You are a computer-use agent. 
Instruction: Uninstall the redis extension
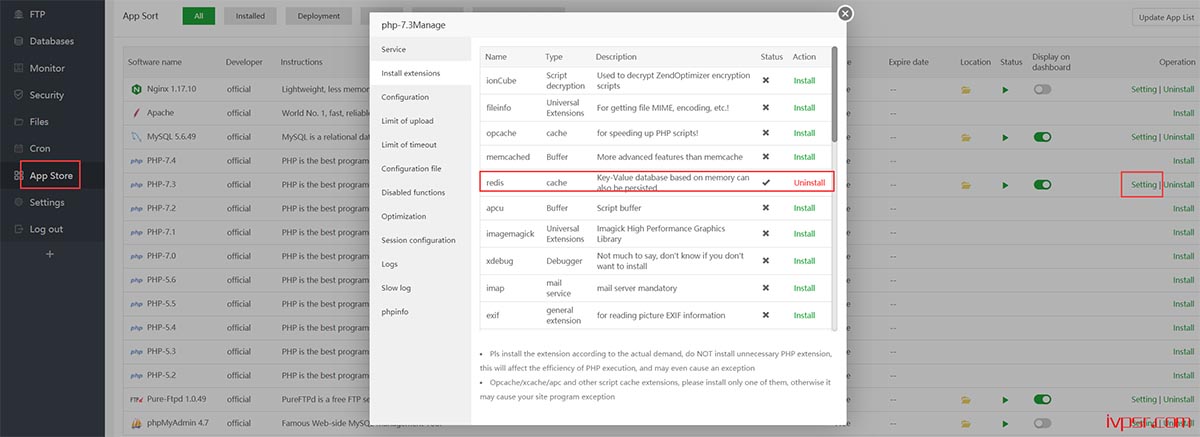[x=809, y=183]
